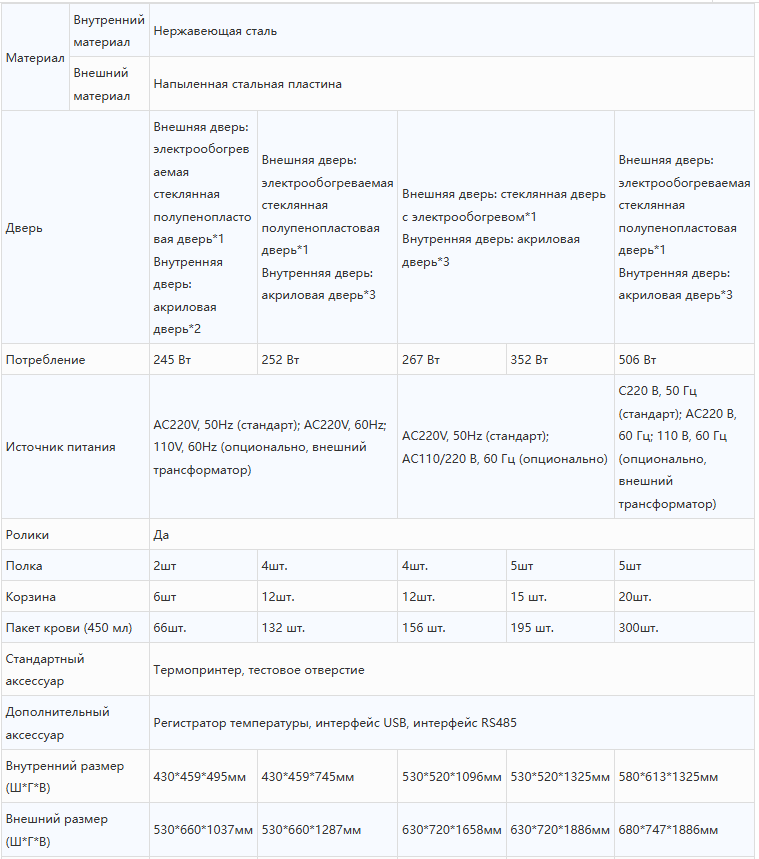Click the 'Да' value for rollers
Image resolution: width=759 pixels, height=859 pixels.
161,535
